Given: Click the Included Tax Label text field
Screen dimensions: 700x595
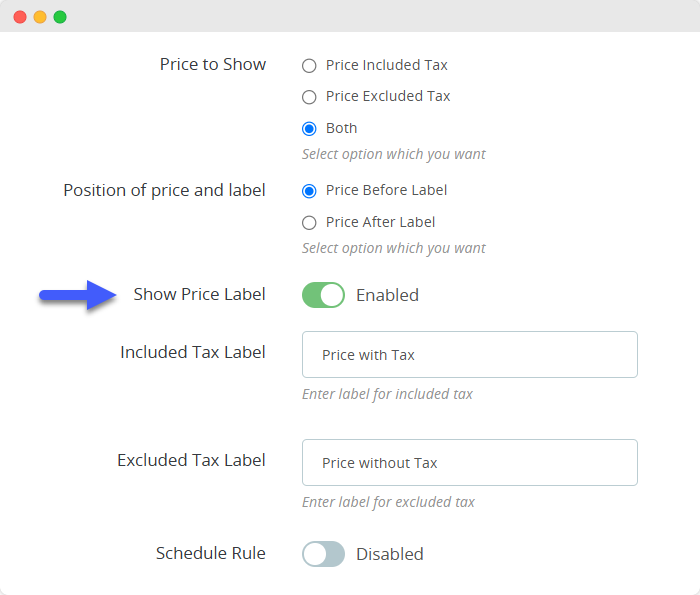Looking at the screenshot, I should point(469,355).
